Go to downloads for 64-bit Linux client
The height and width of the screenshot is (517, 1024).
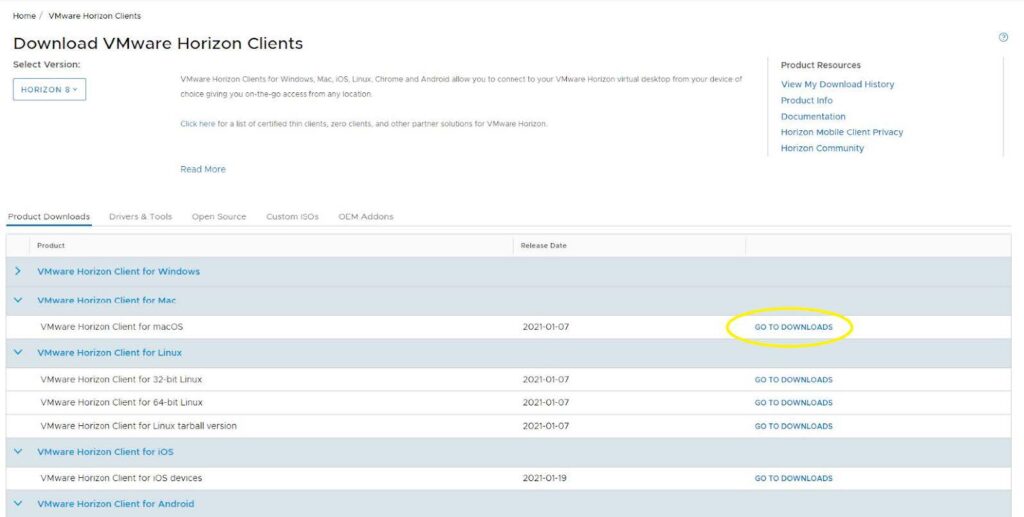point(793,403)
